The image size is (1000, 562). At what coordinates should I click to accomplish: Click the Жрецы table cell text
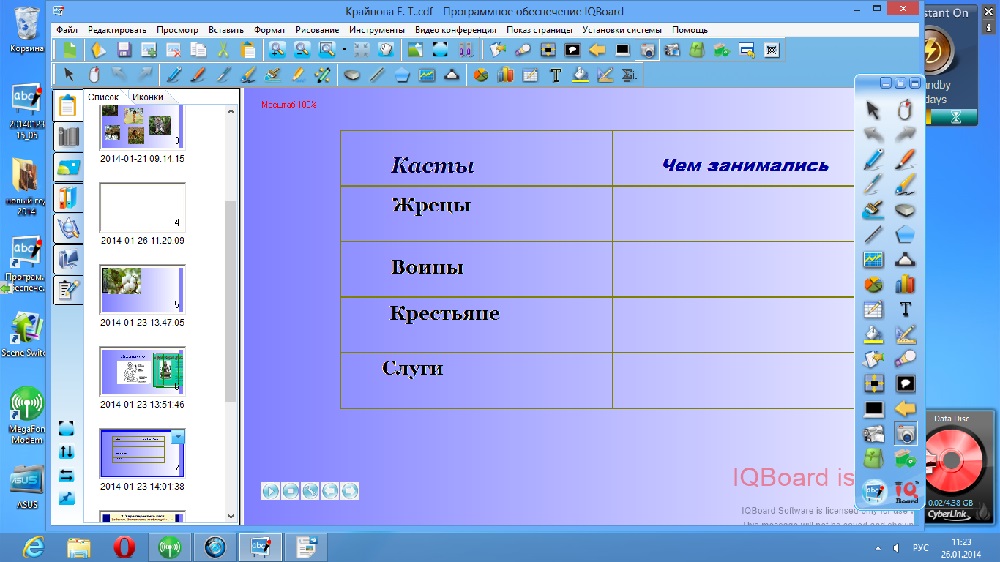431,205
